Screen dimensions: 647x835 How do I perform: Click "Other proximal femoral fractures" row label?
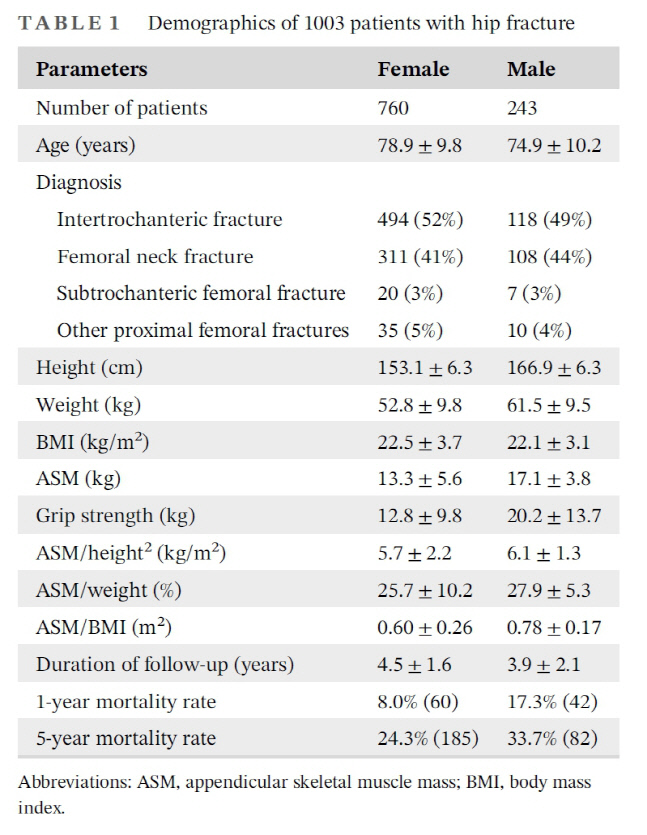203,330
